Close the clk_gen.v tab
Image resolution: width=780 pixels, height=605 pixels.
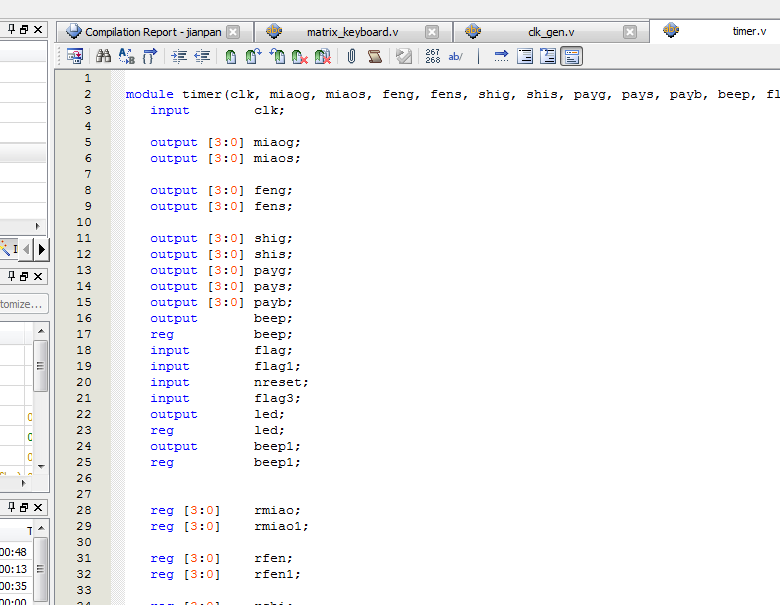[x=631, y=32]
